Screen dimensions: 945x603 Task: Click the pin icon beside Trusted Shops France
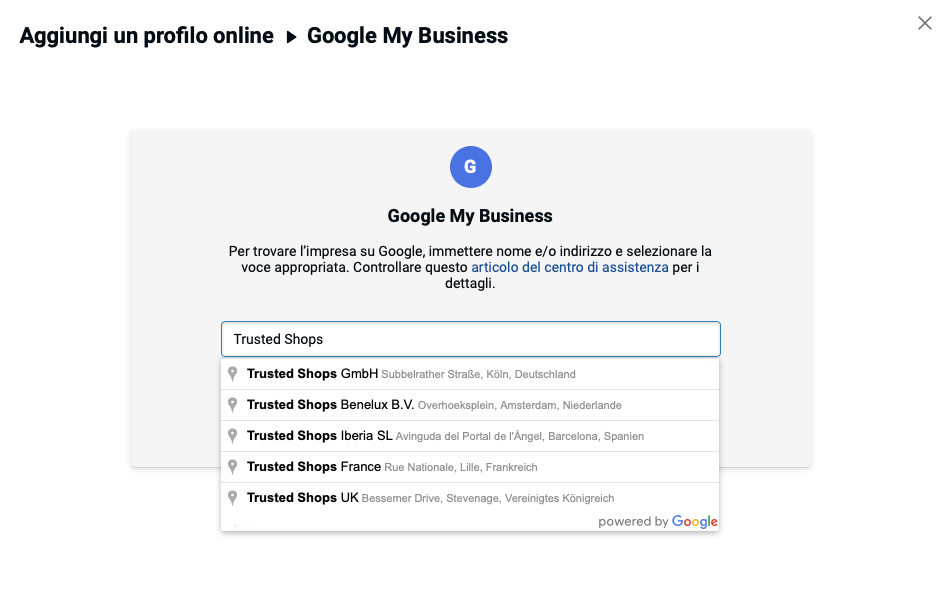(x=233, y=467)
